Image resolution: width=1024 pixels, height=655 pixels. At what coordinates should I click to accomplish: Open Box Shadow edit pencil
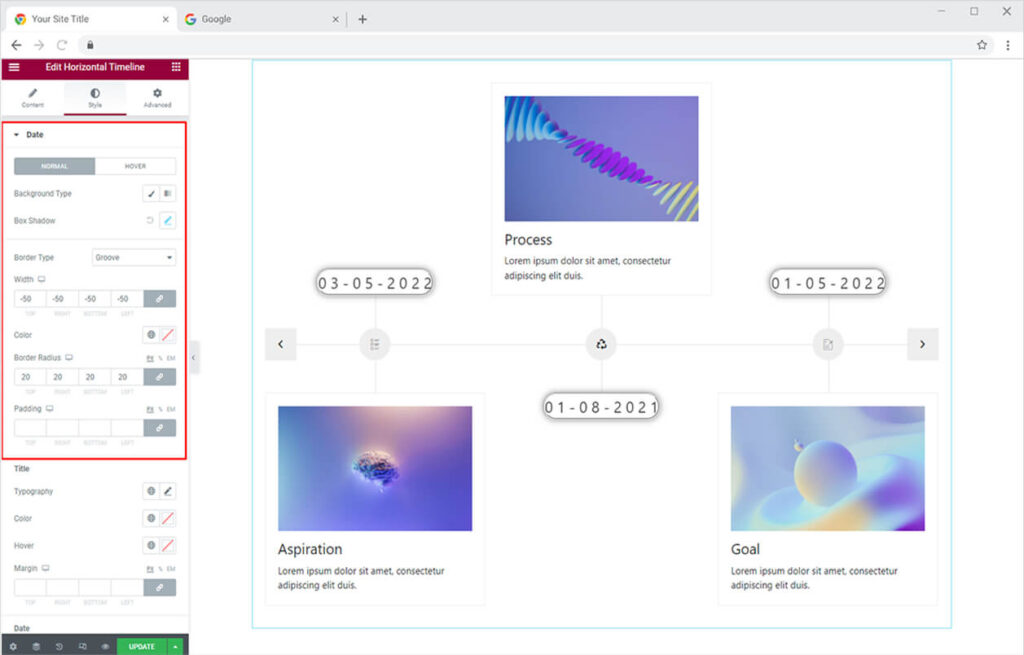click(167, 220)
